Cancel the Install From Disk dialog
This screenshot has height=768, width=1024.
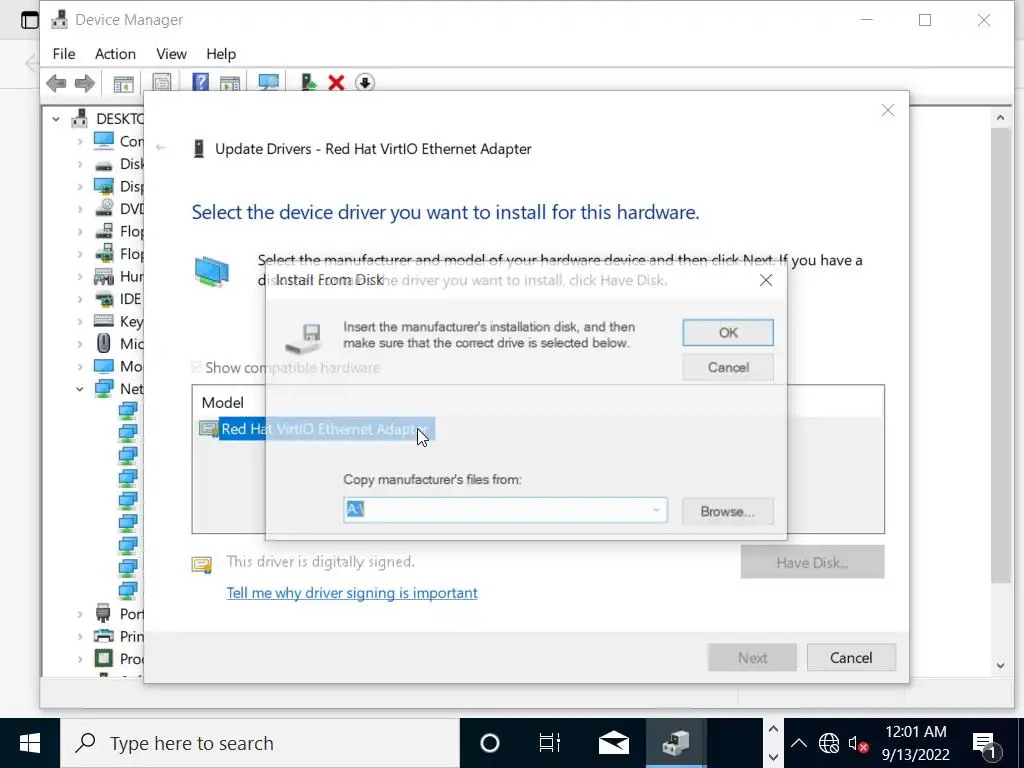pyautogui.click(x=728, y=367)
